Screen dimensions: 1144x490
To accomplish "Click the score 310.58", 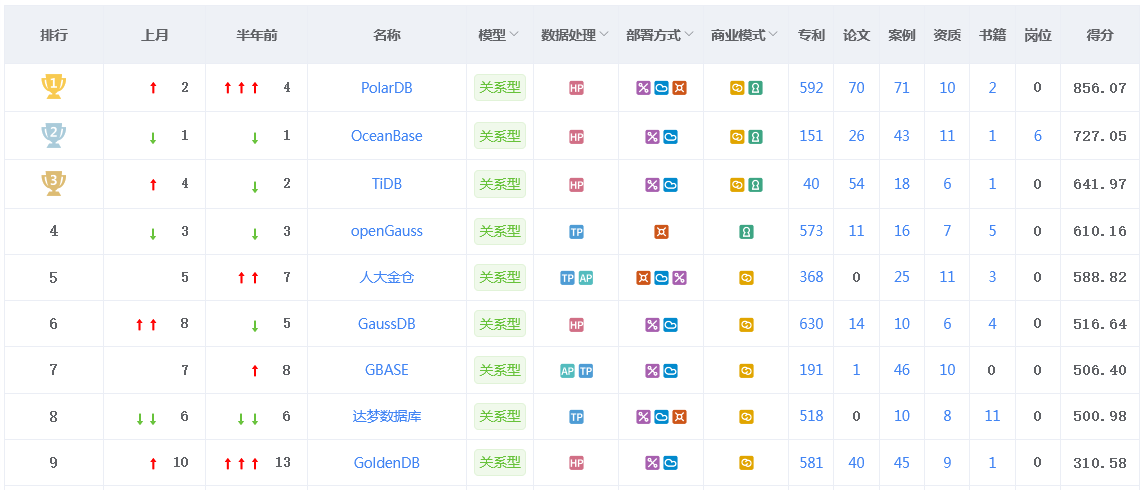I will pyautogui.click(x=1100, y=463).
